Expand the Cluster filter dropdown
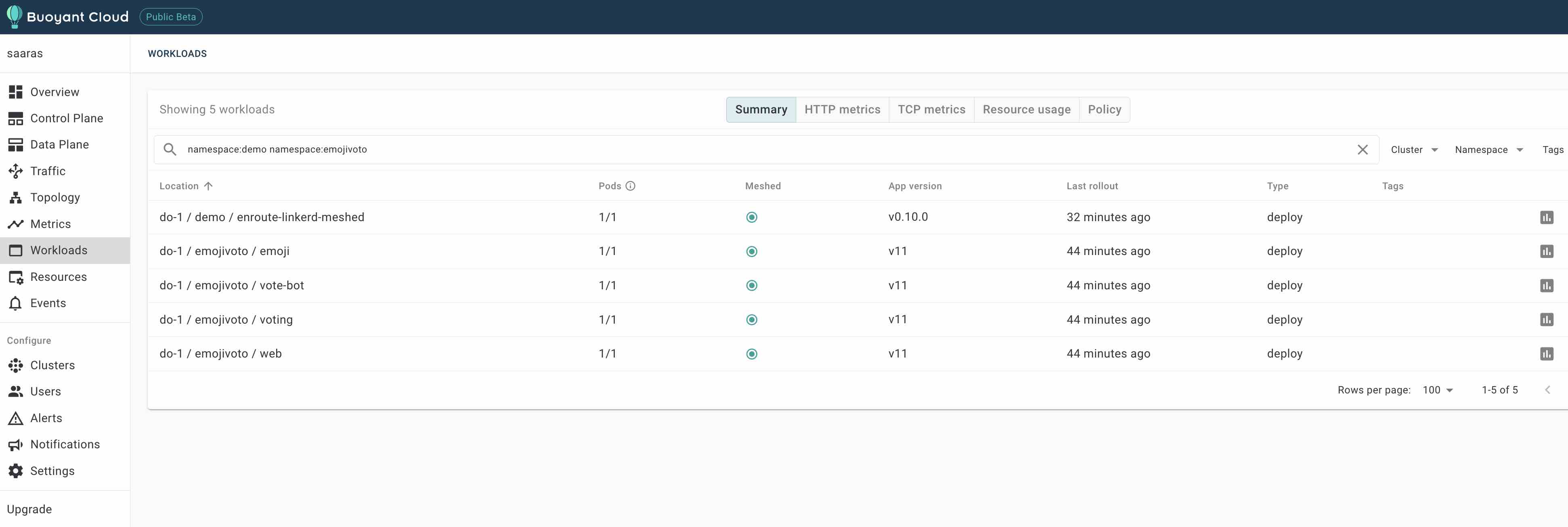Image resolution: width=1568 pixels, height=527 pixels. pos(1414,150)
